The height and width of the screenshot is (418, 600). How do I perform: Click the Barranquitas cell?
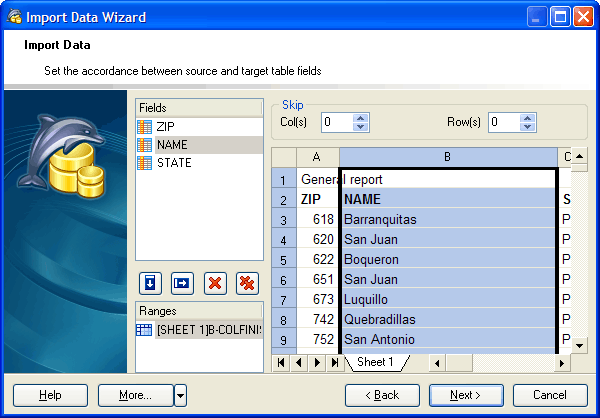point(448,219)
